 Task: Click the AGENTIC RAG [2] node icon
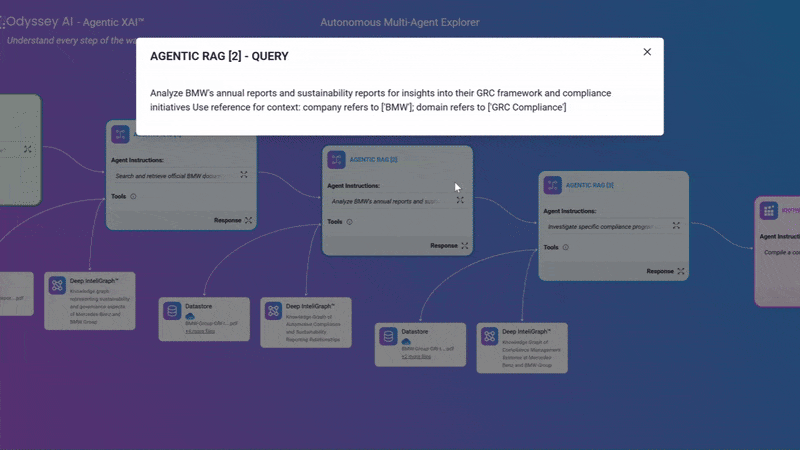pos(336,160)
